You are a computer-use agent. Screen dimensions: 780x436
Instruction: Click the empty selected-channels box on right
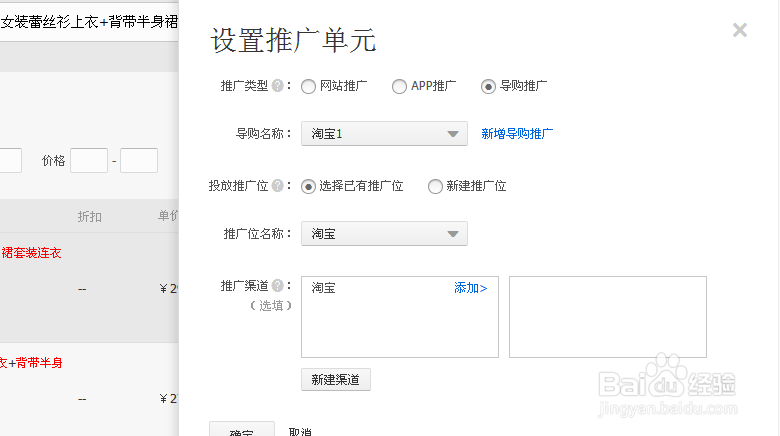(608, 317)
